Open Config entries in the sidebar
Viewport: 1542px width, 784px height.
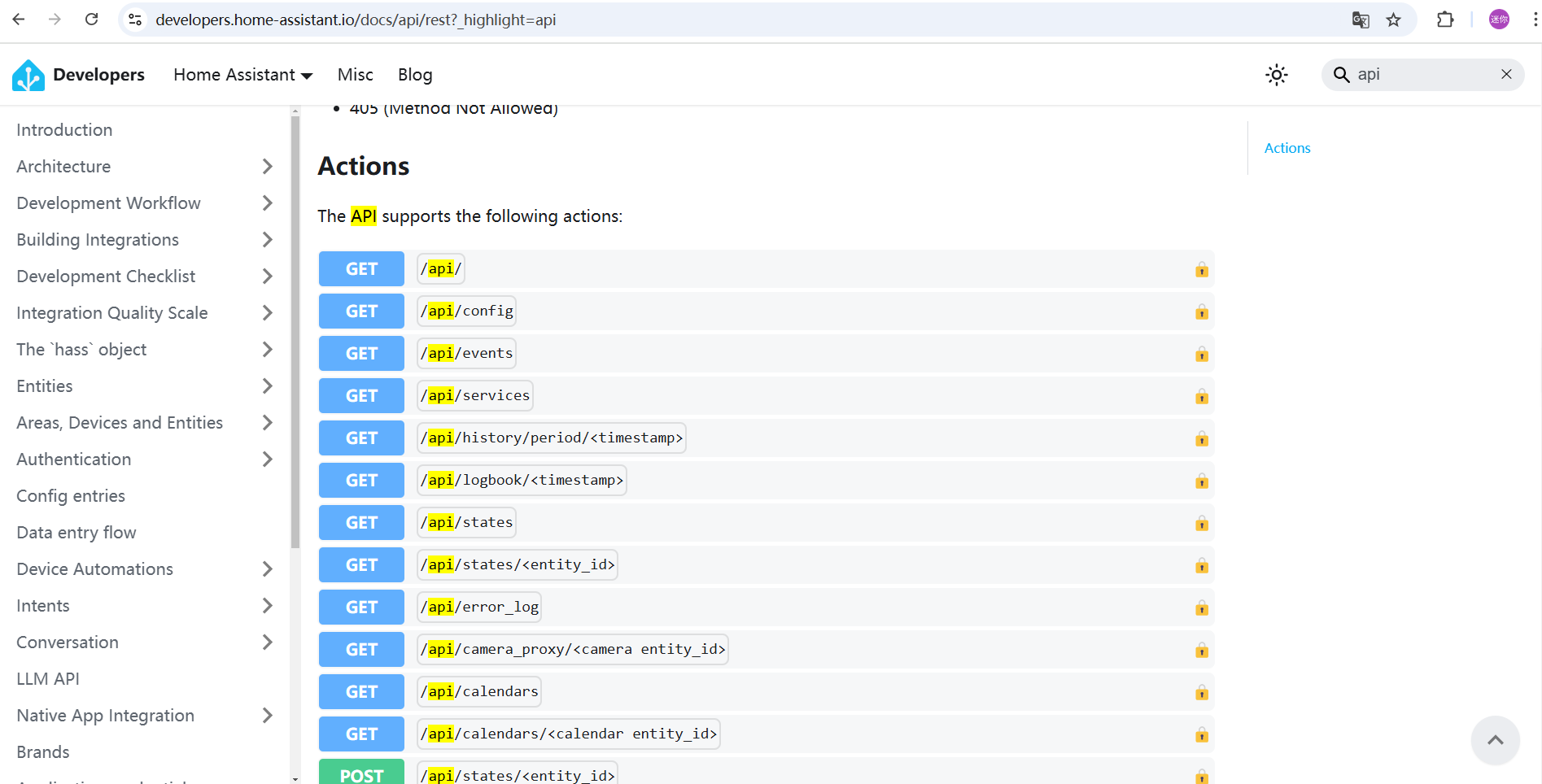(x=71, y=496)
